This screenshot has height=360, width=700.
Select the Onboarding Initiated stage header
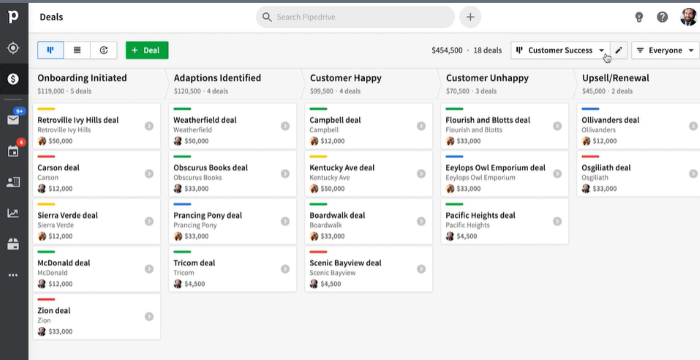pos(82,78)
